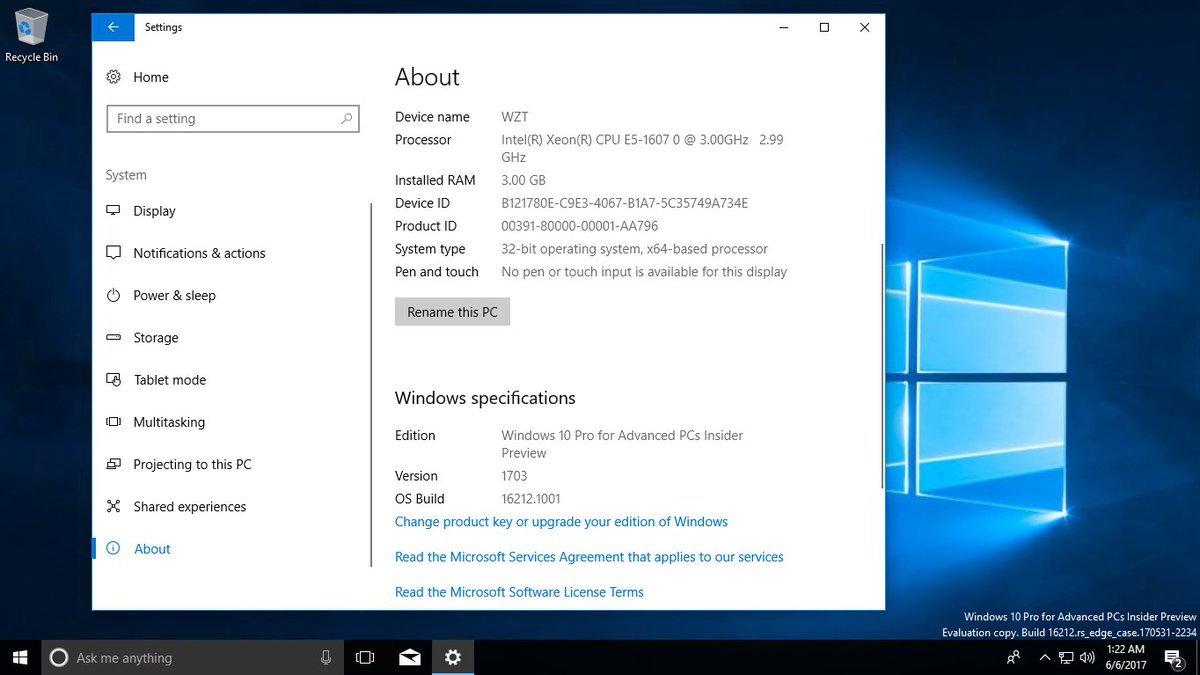
Task: Open the Action Center notifications icon
Action: pyautogui.click(x=1175, y=657)
